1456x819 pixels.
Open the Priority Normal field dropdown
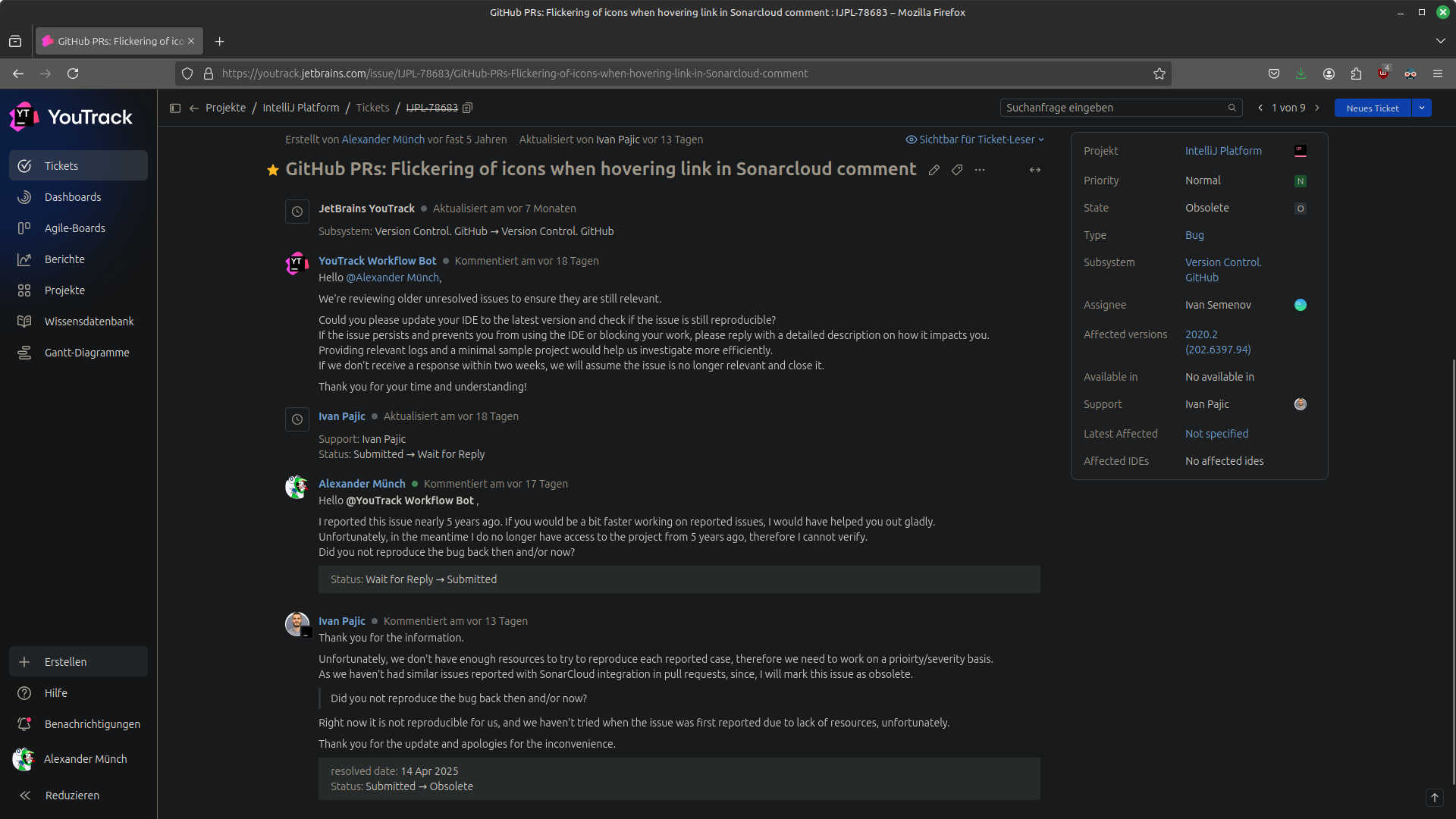click(x=1203, y=180)
